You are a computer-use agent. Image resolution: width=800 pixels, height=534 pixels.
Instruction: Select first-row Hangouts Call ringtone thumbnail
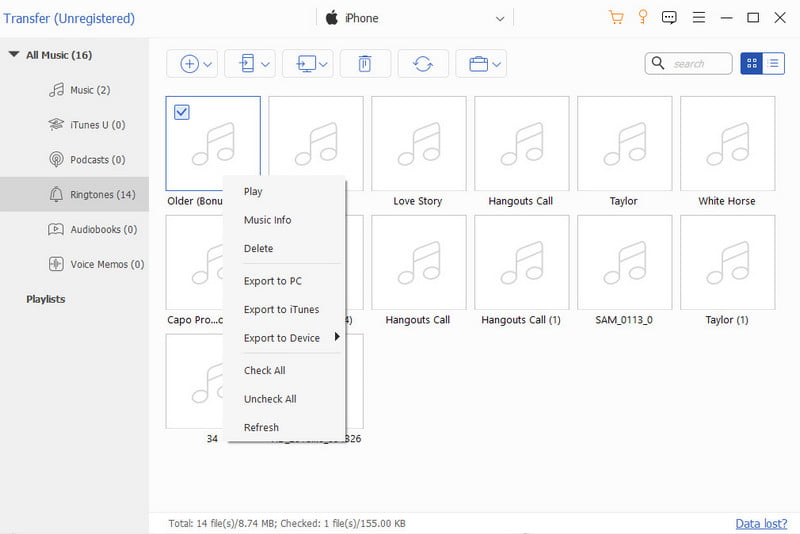pyautogui.click(x=521, y=143)
